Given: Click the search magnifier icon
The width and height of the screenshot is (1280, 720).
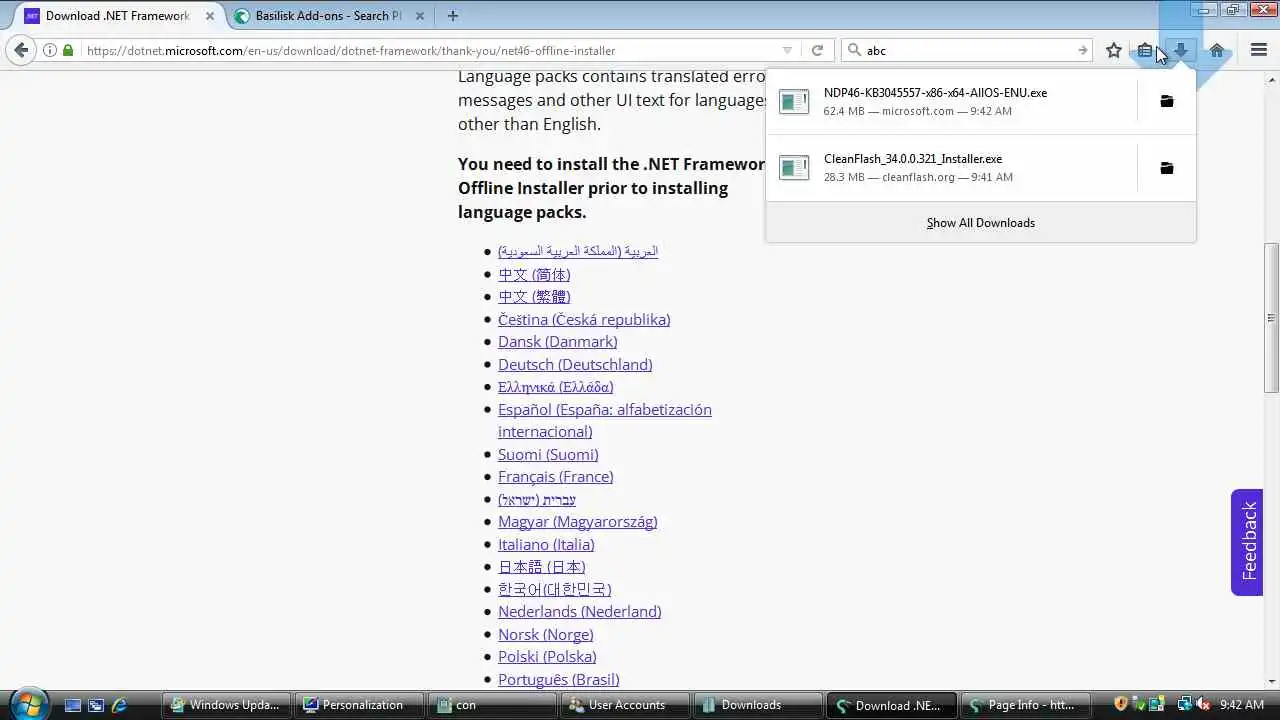Looking at the screenshot, I should (x=854, y=50).
